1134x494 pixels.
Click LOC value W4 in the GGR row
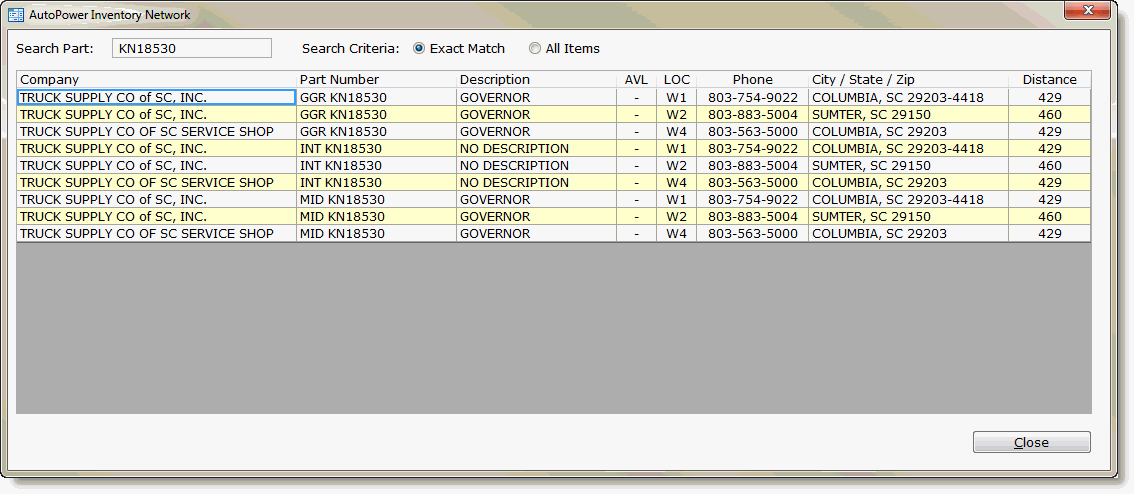tap(676, 132)
